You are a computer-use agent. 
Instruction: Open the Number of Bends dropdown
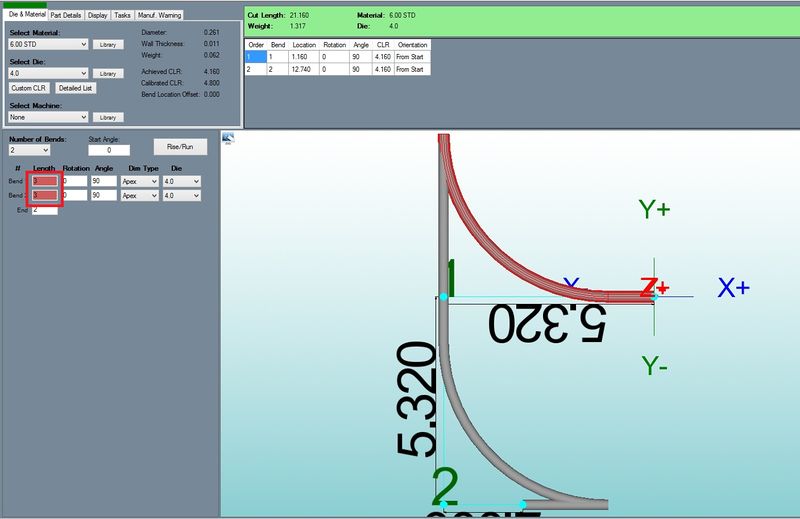29,150
